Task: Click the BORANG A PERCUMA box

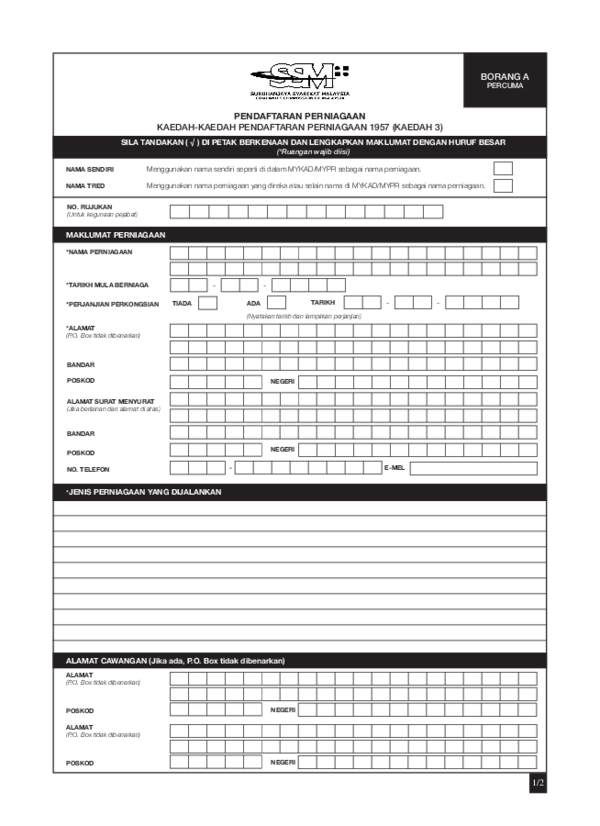Action: tap(505, 80)
